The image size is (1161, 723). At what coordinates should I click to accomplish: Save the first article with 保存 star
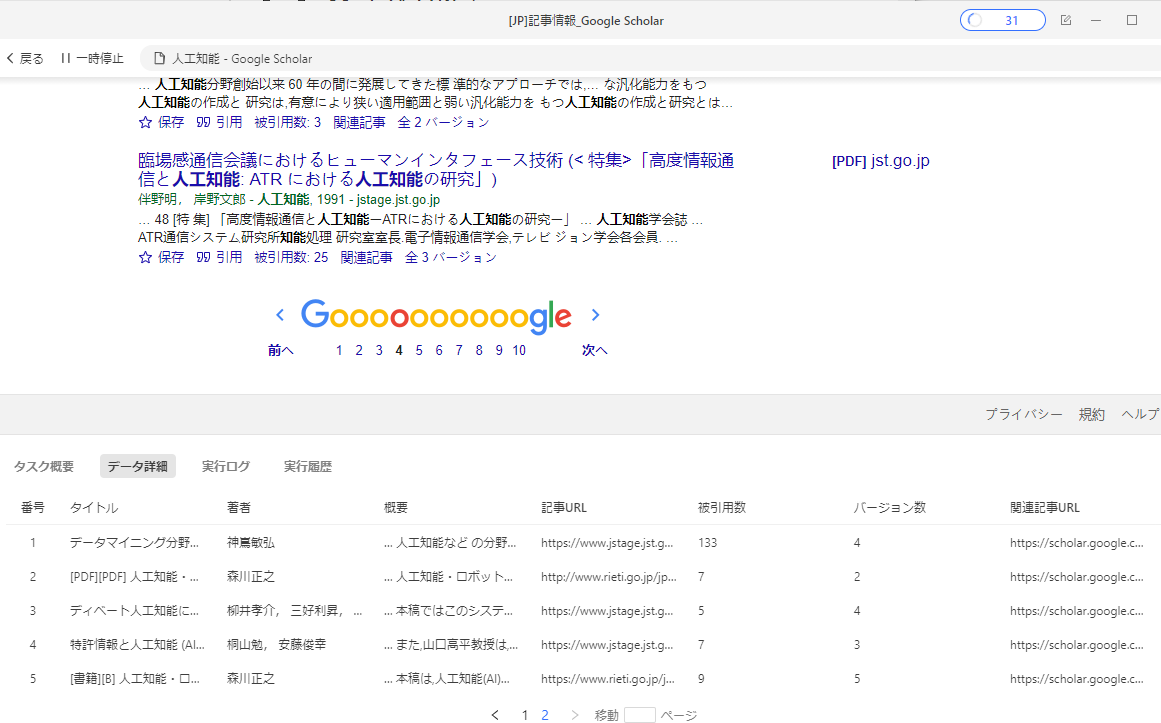pyautogui.click(x=161, y=122)
